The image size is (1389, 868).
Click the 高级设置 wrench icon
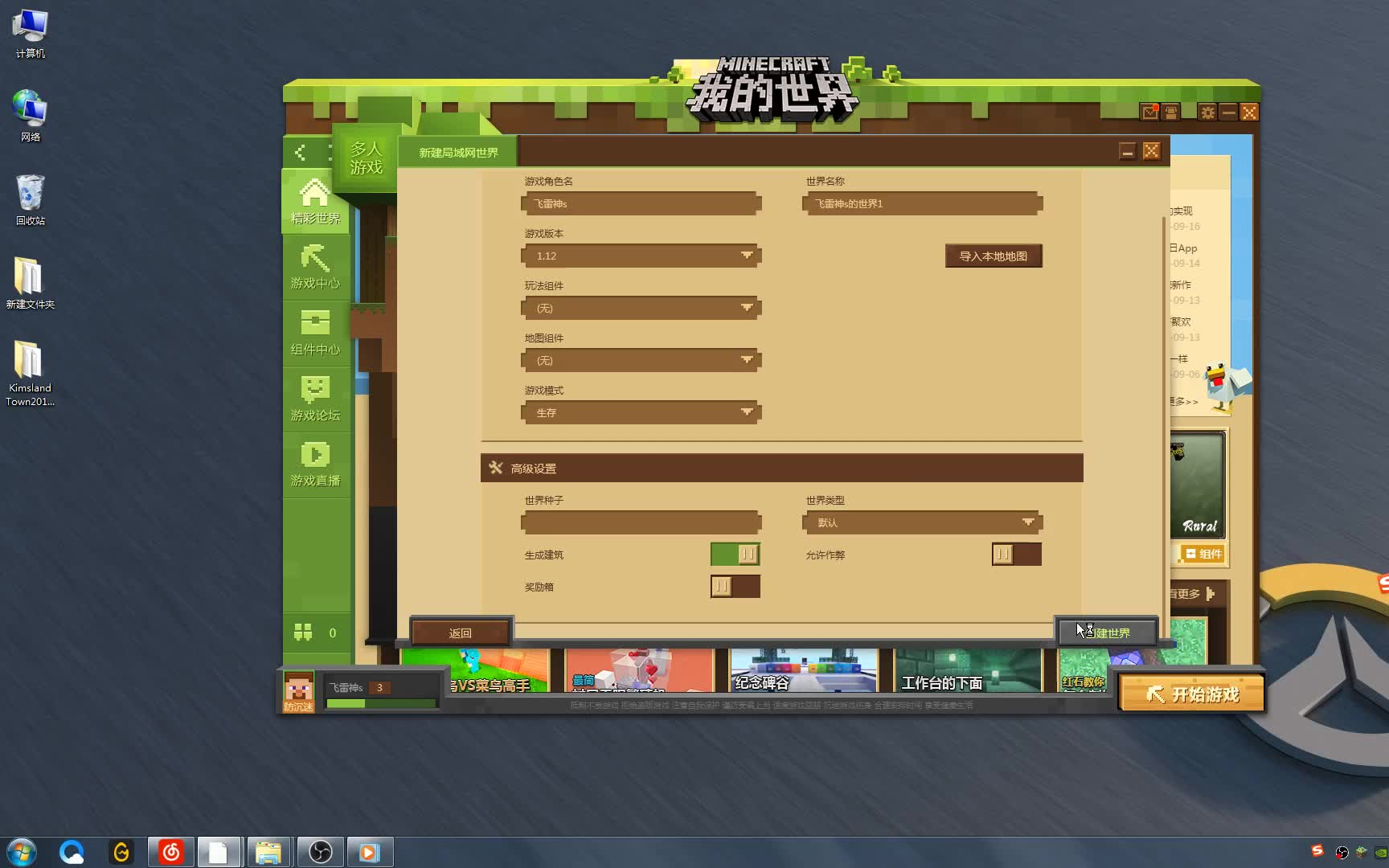tap(496, 468)
